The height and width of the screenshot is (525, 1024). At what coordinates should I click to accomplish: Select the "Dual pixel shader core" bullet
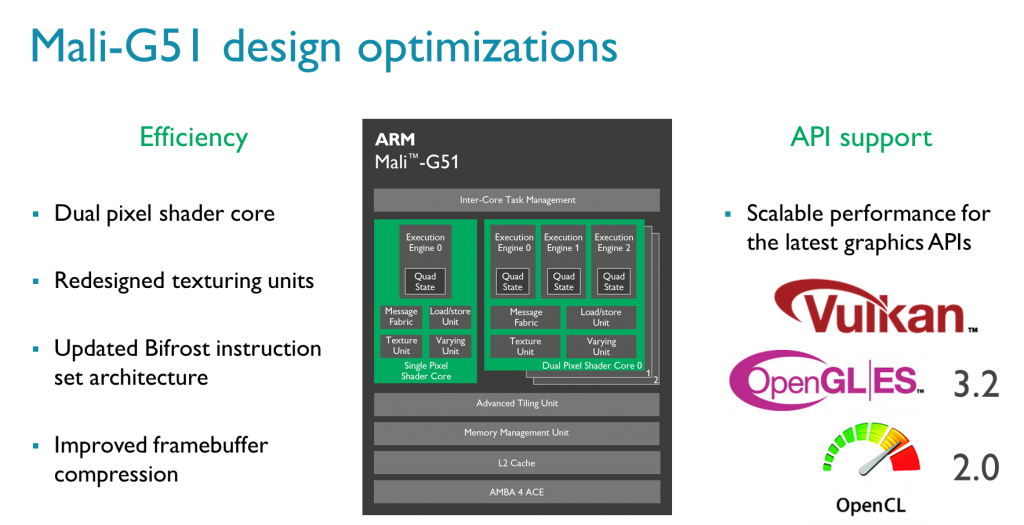164,214
